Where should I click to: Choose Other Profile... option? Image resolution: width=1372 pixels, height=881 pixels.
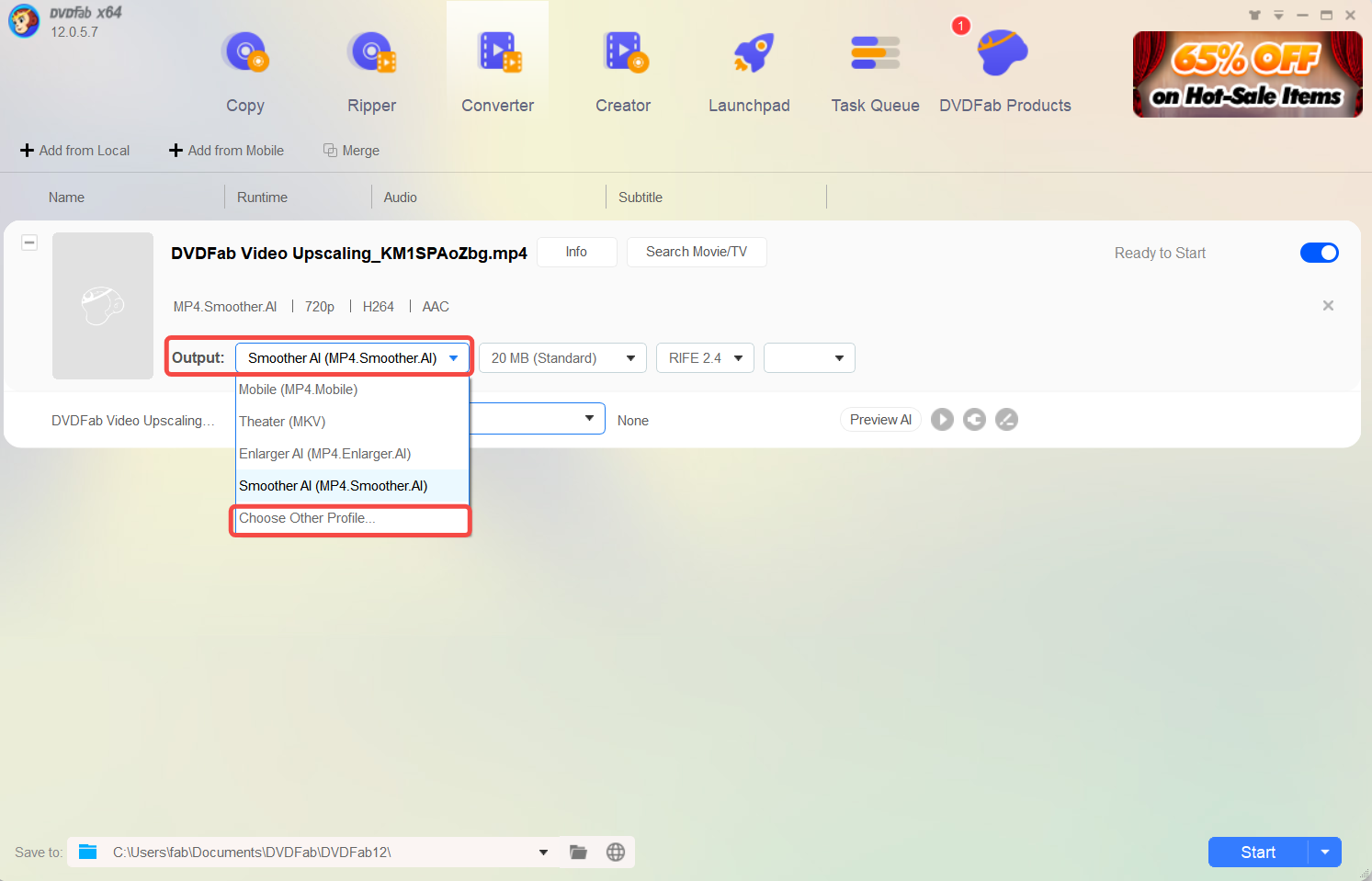click(351, 519)
